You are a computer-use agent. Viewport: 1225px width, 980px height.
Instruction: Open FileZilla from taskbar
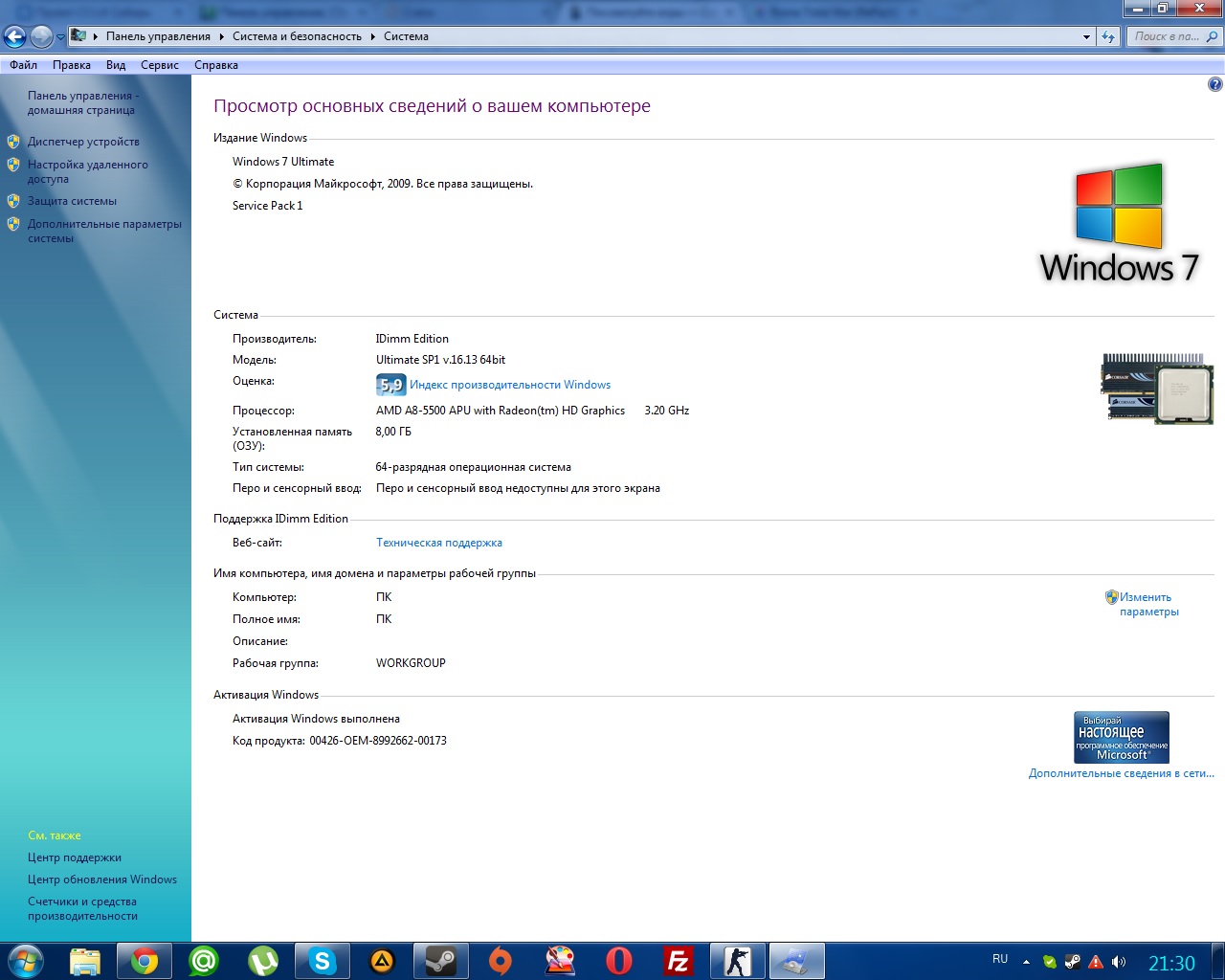tap(679, 961)
